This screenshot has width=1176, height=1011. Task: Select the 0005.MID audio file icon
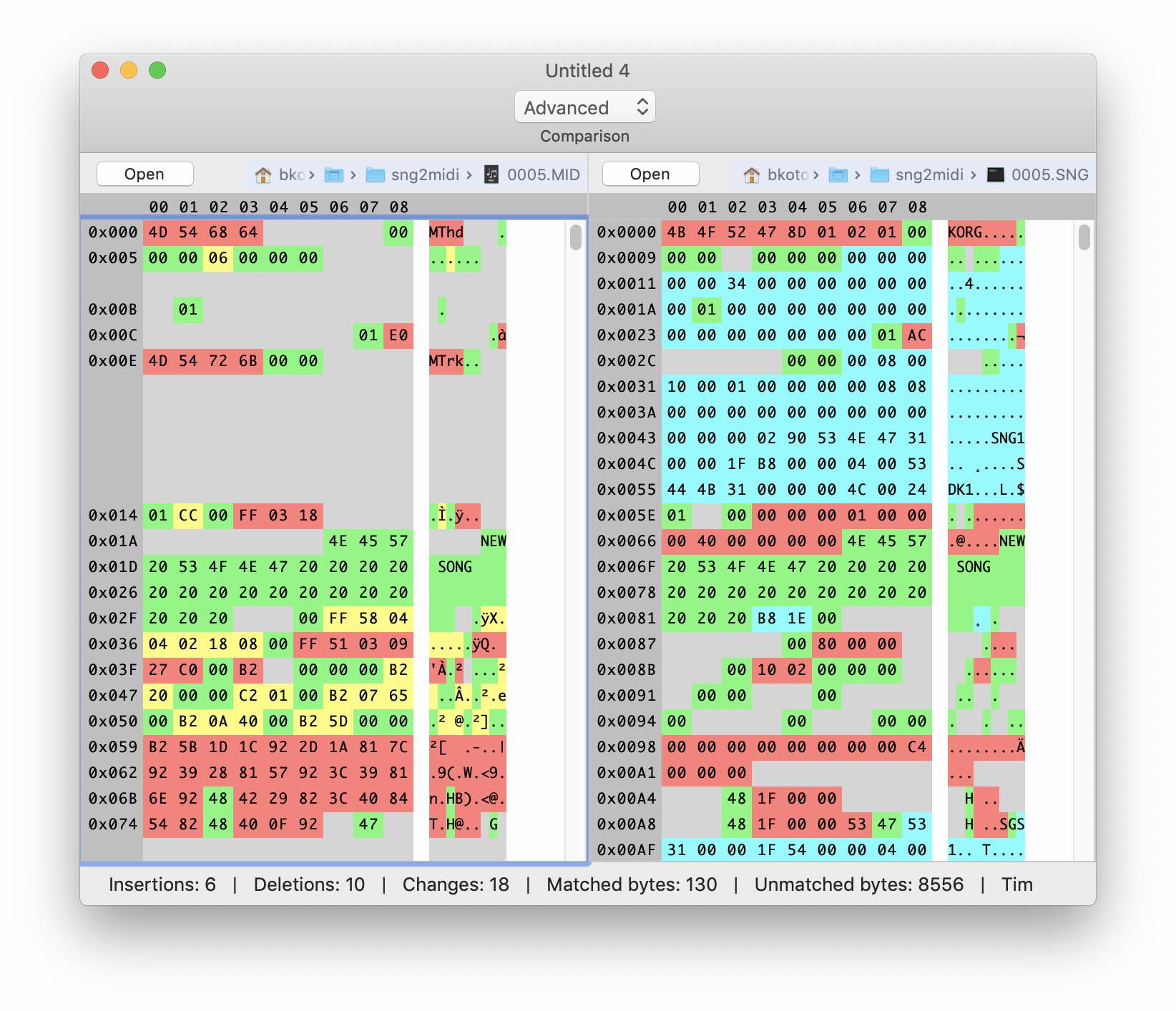491,174
